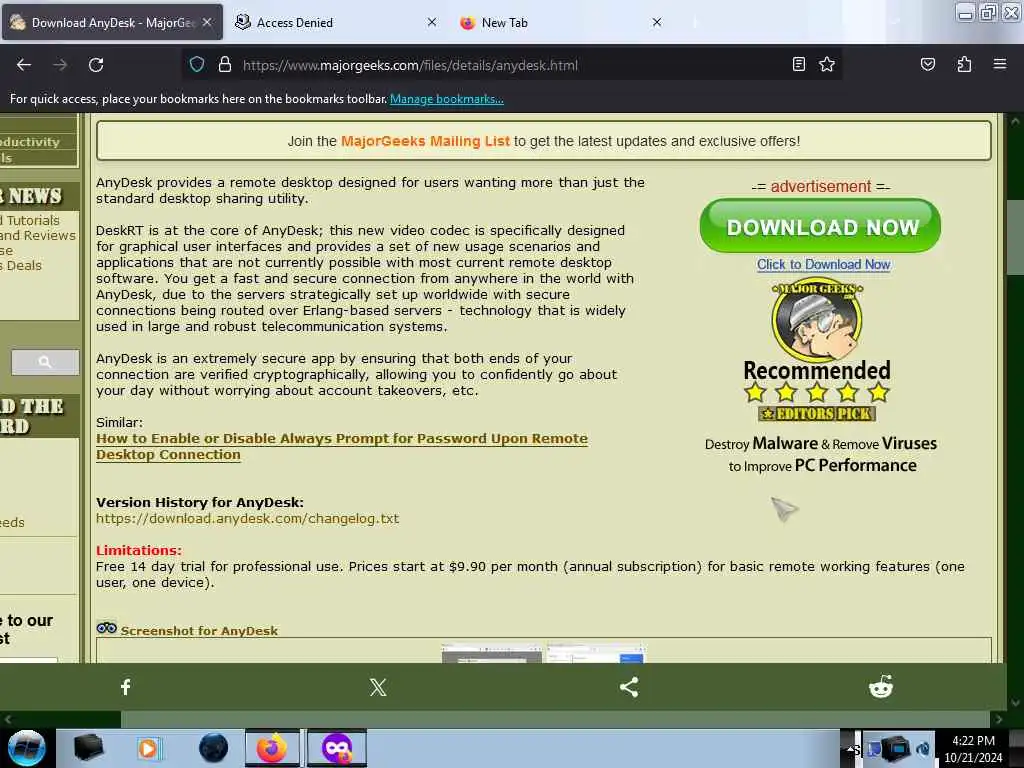The image size is (1024, 768).
Task: Open the Pocket save icon
Action: tap(927, 64)
